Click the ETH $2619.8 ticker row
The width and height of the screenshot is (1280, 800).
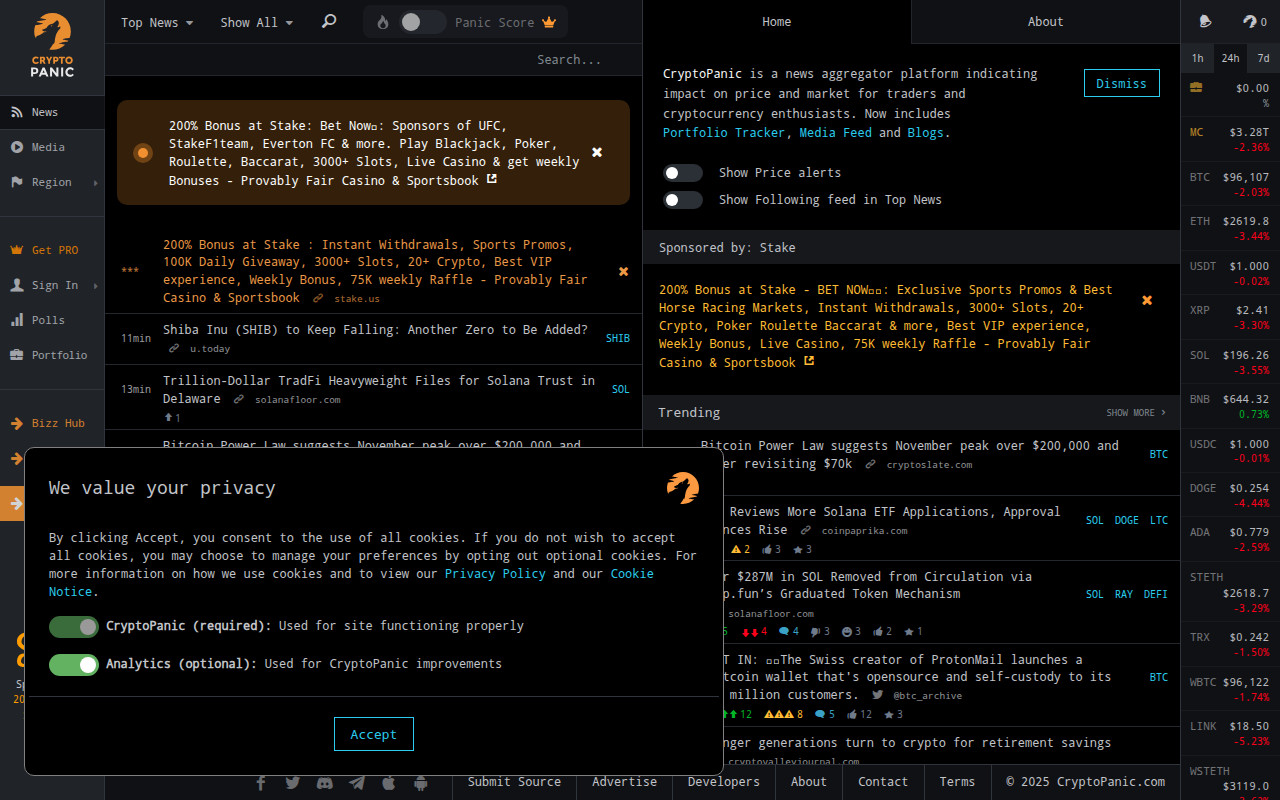click(x=1230, y=229)
